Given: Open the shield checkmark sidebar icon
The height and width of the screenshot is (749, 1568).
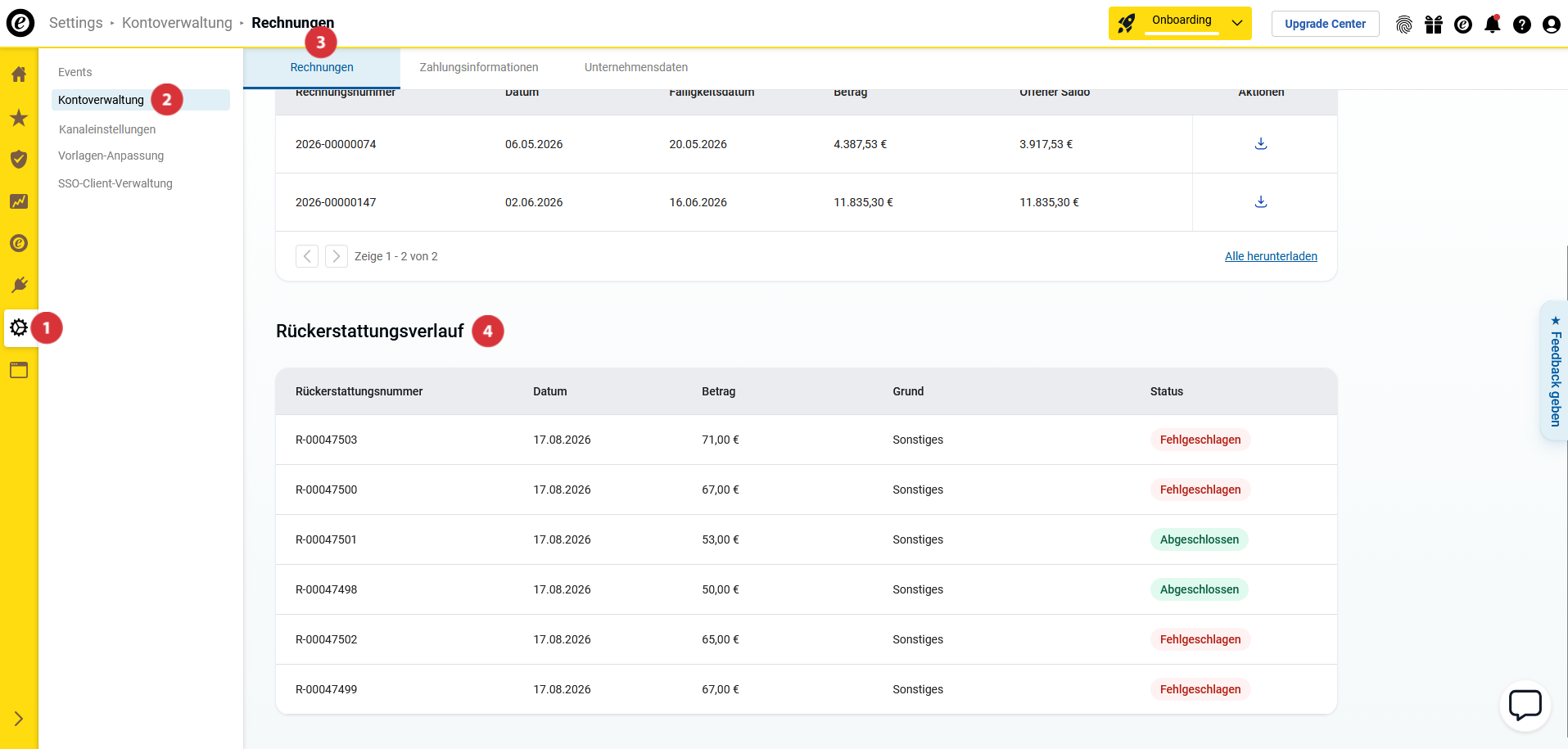Looking at the screenshot, I should [x=19, y=159].
